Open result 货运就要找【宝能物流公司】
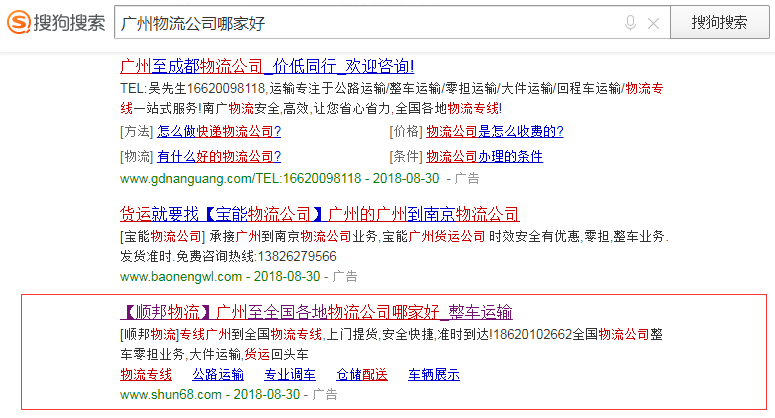Viewport: 775px width, 418px height. tap(319, 214)
